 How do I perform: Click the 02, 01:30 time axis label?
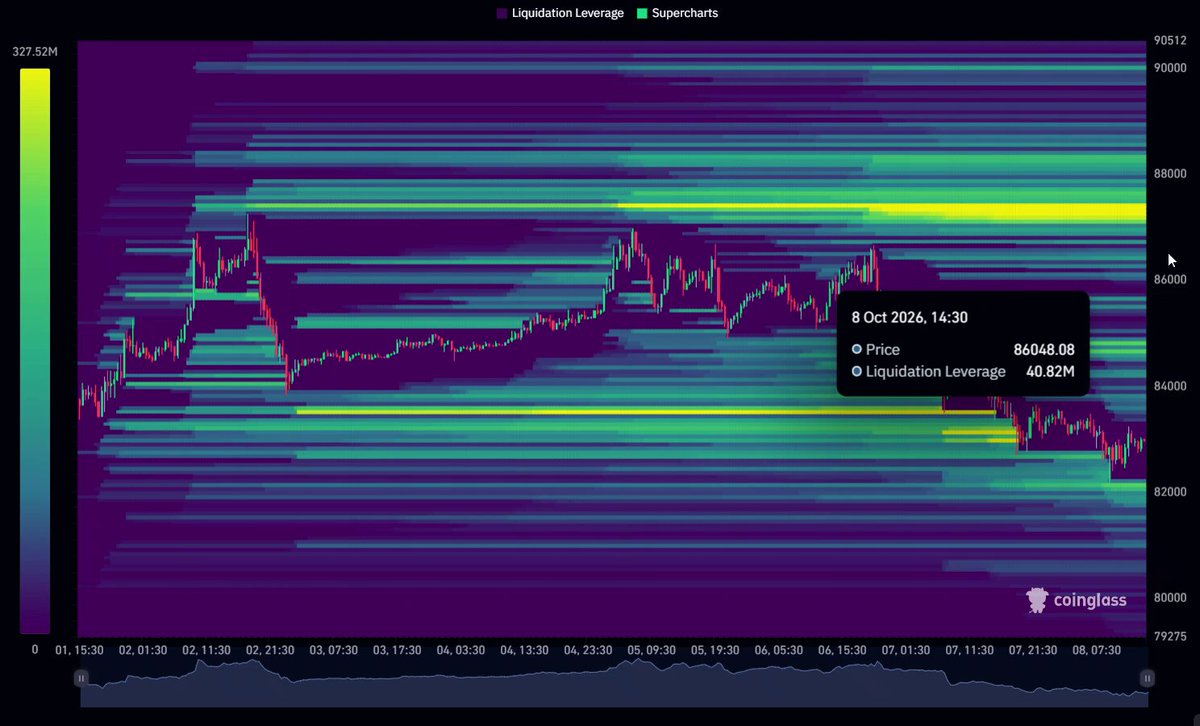[x=143, y=650]
